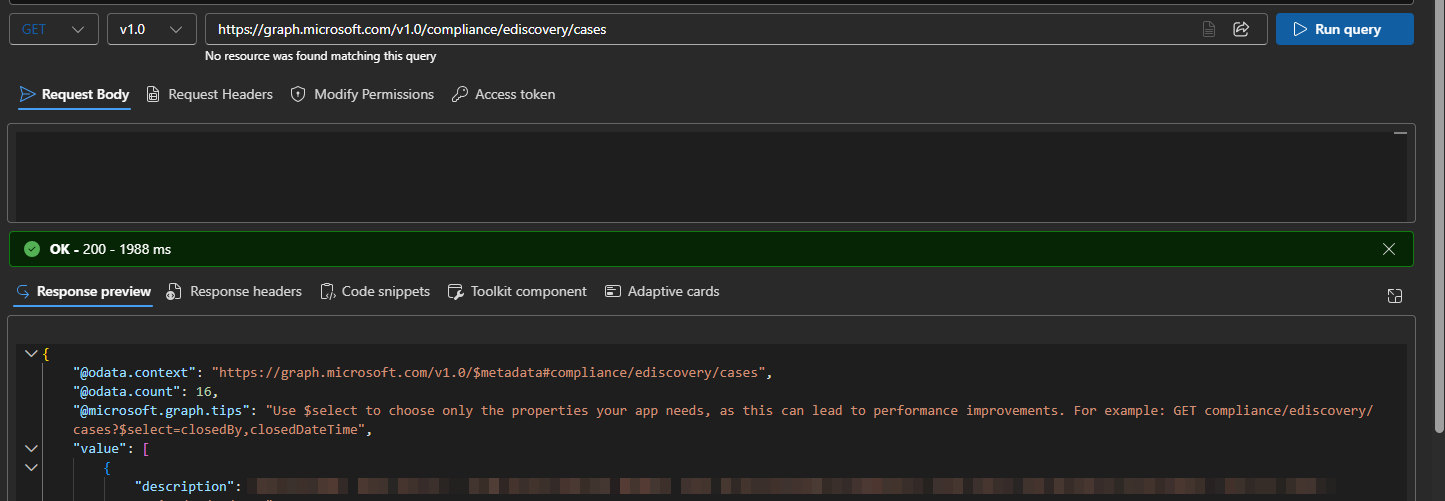Switch to the Request Body tab
This screenshot has width=1445, height=501.
pyautogui.click(x=75, y=94)
